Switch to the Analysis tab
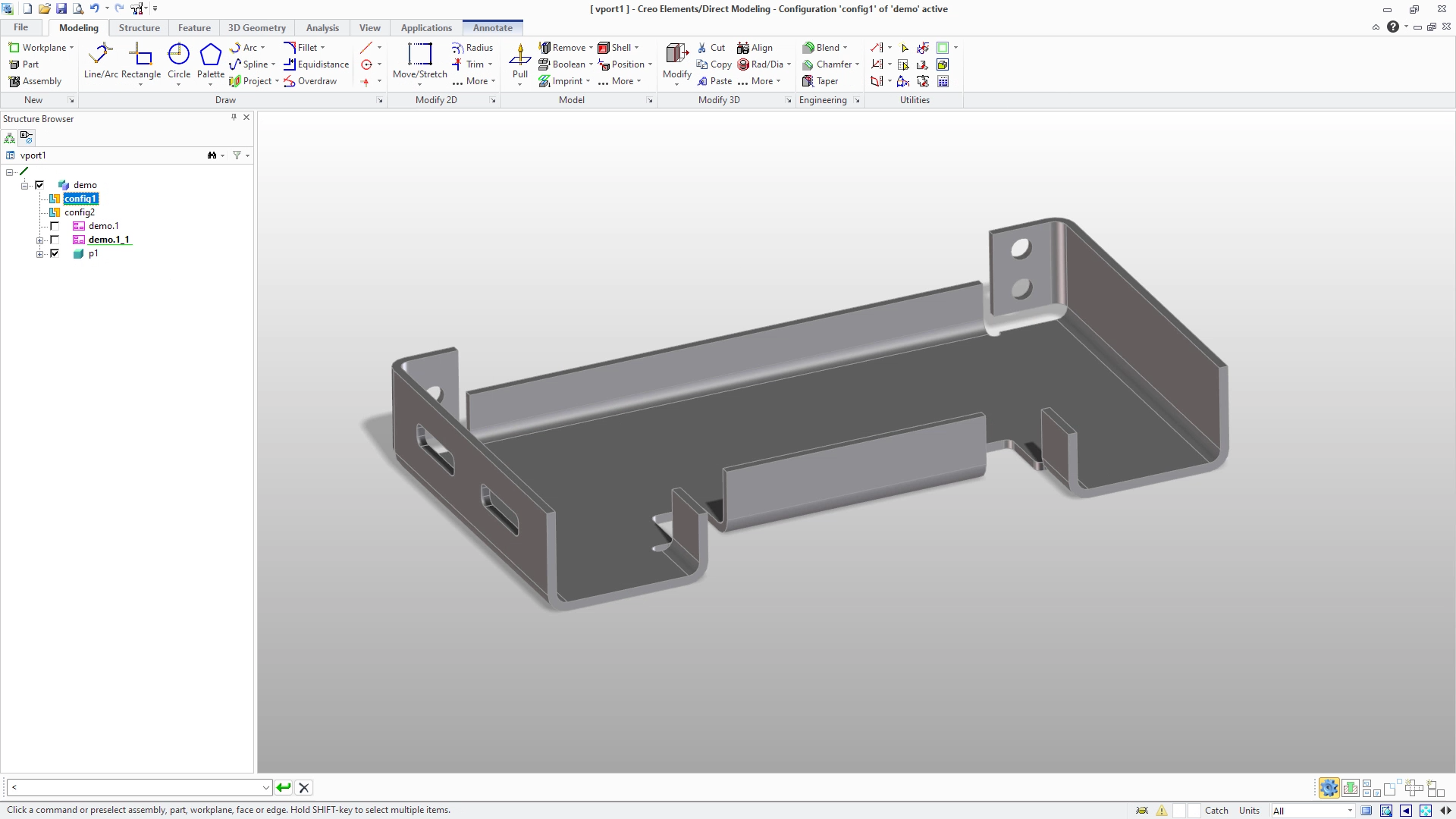Image resolution: width=1456 pixels, height=819 pixels. coord(322,28)
